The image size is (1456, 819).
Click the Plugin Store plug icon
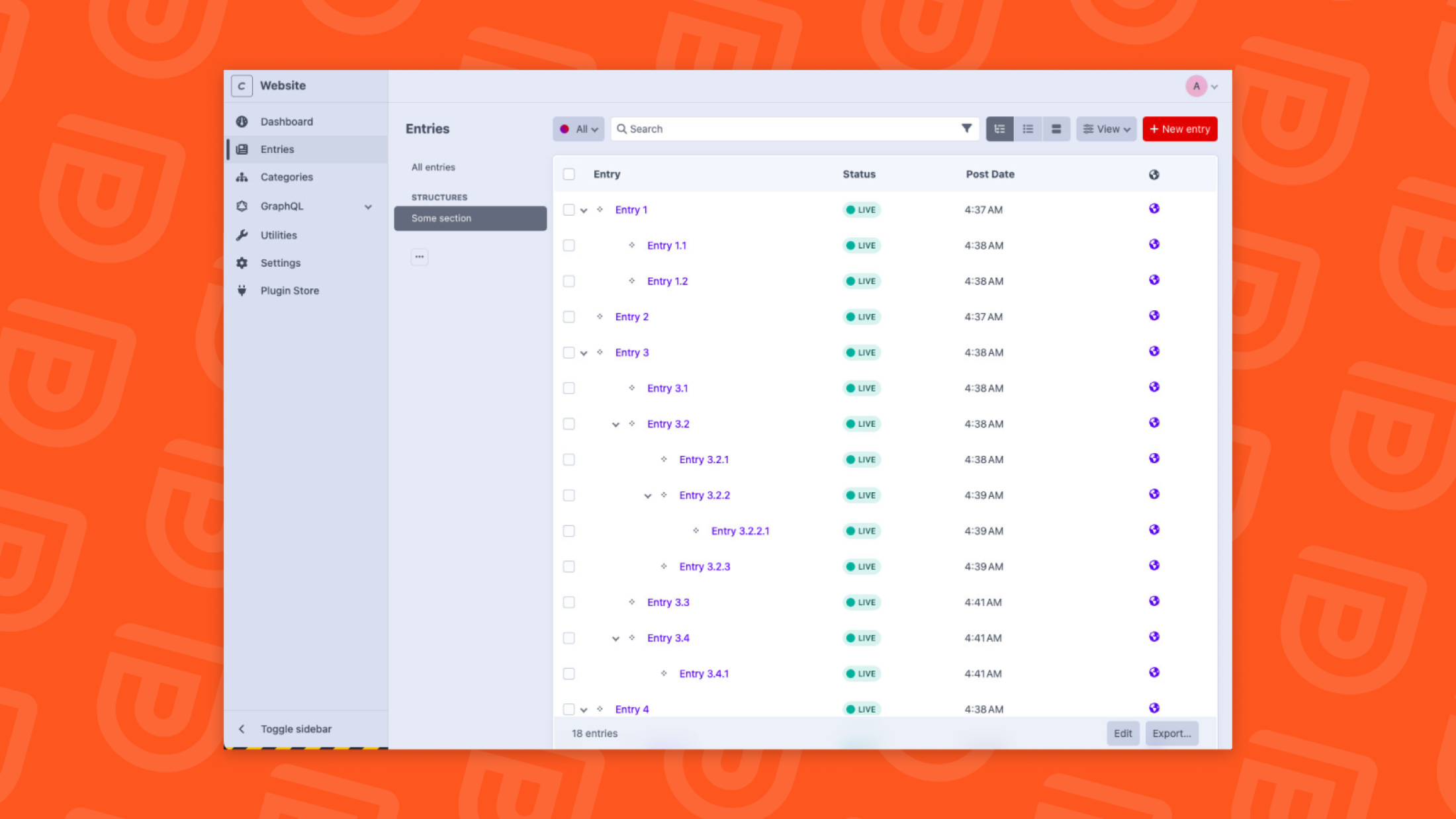[242, 290]
